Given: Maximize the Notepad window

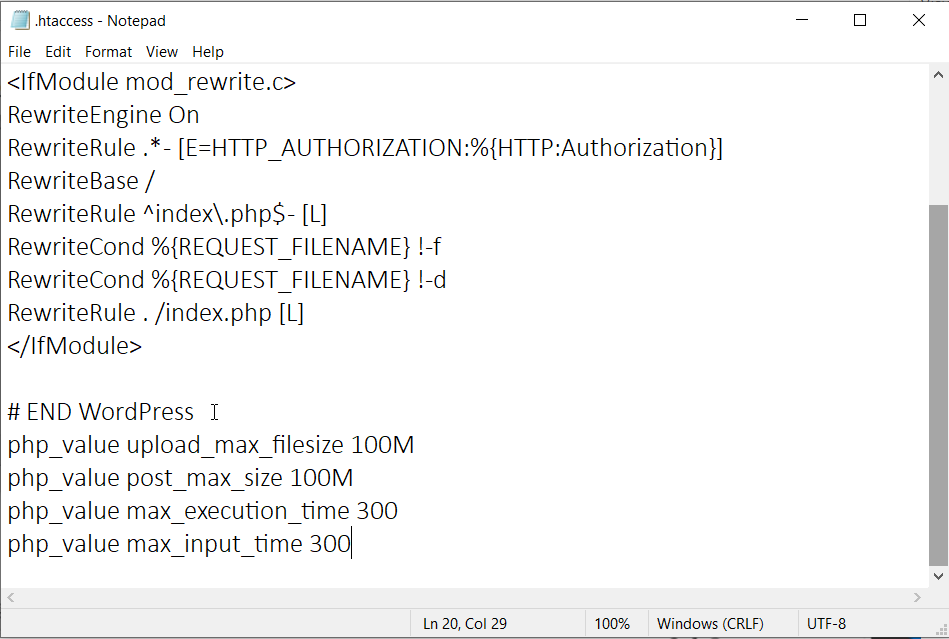Looking at the screenshot, I should 859,20.
